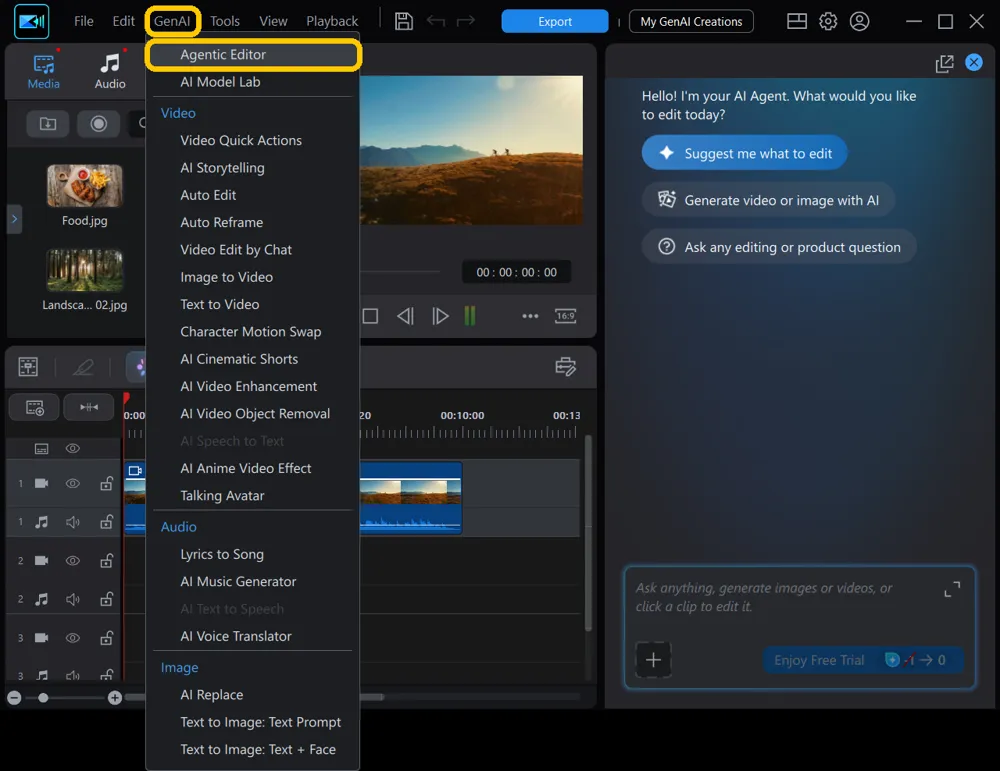The width and height of the screenshot is (1000, 771).
Task: Toggle visibility of video track 2
Action: point(73,561)
